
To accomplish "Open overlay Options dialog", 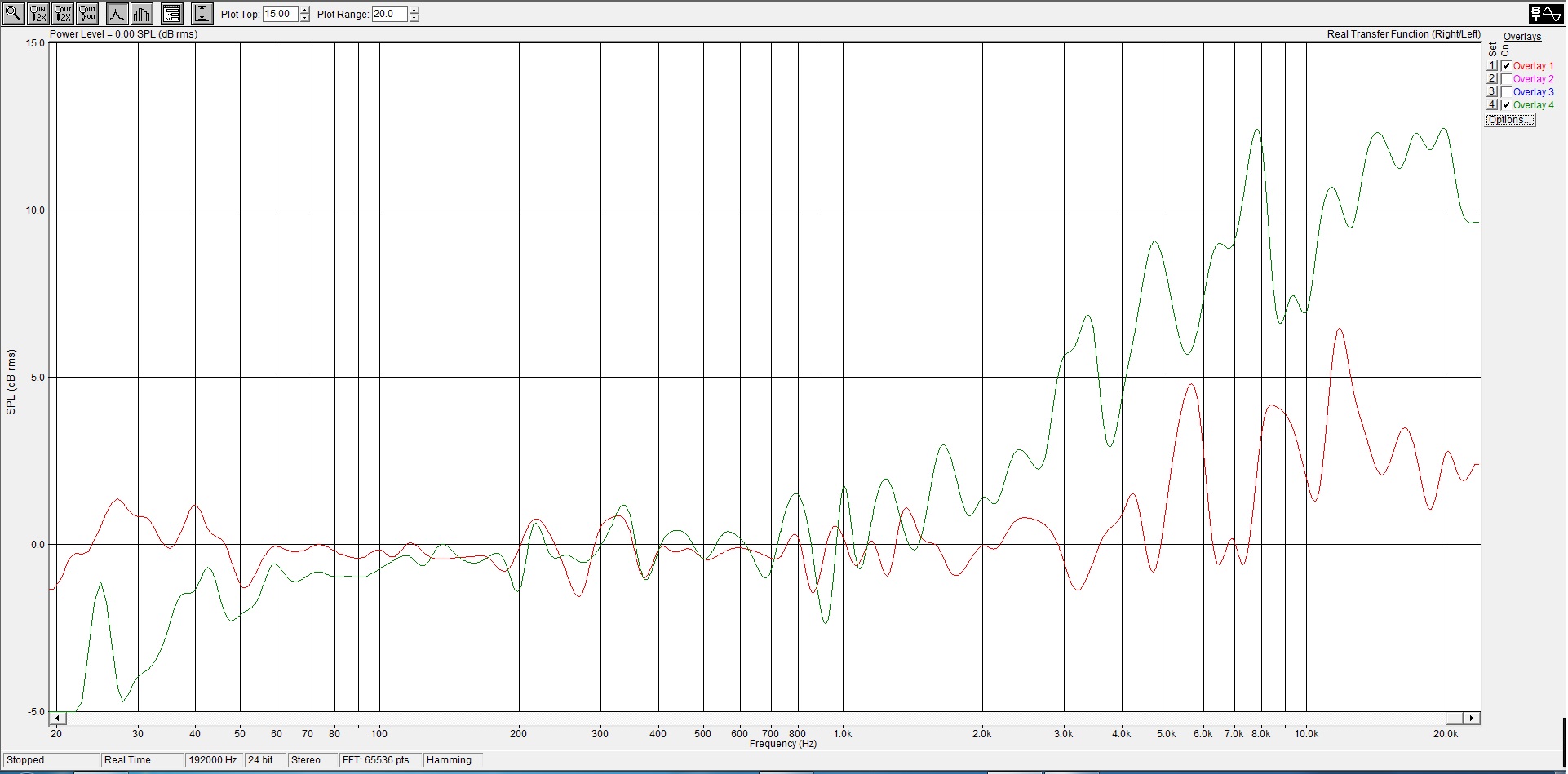I will (1510, 120).
